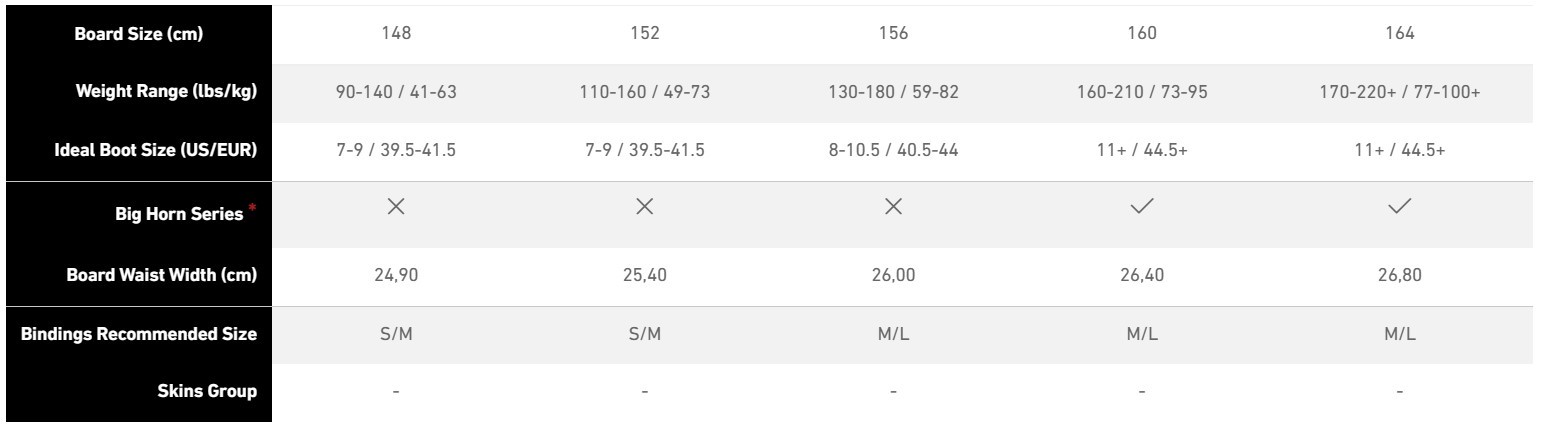The height and width of the screenshot is (428, 1541).
Task: Select the 156 board size cell
Action: pos(893,34)
